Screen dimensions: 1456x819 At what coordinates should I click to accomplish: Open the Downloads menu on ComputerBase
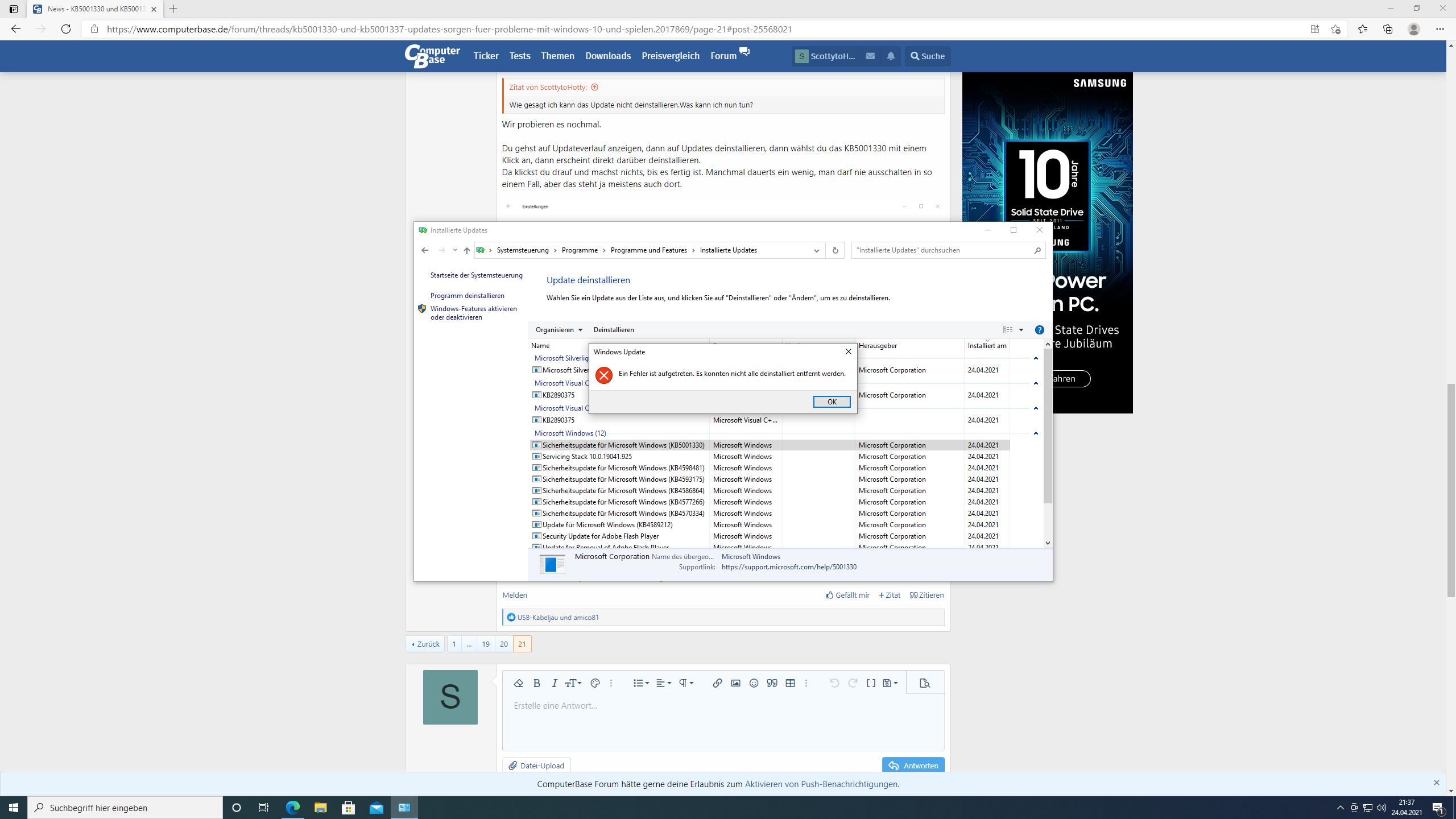(x=607, y=56)
